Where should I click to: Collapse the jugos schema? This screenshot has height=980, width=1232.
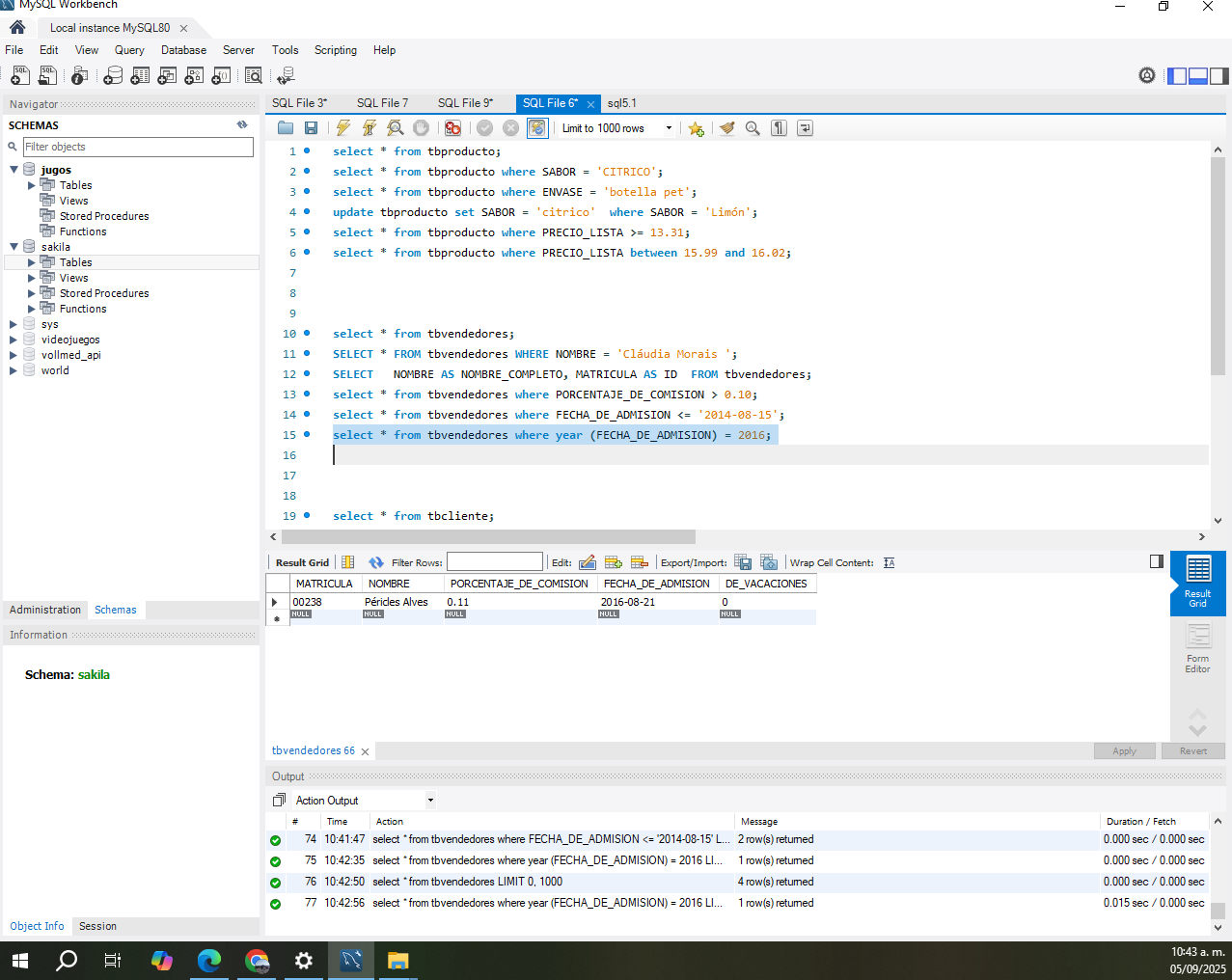(x=14, y=170)
